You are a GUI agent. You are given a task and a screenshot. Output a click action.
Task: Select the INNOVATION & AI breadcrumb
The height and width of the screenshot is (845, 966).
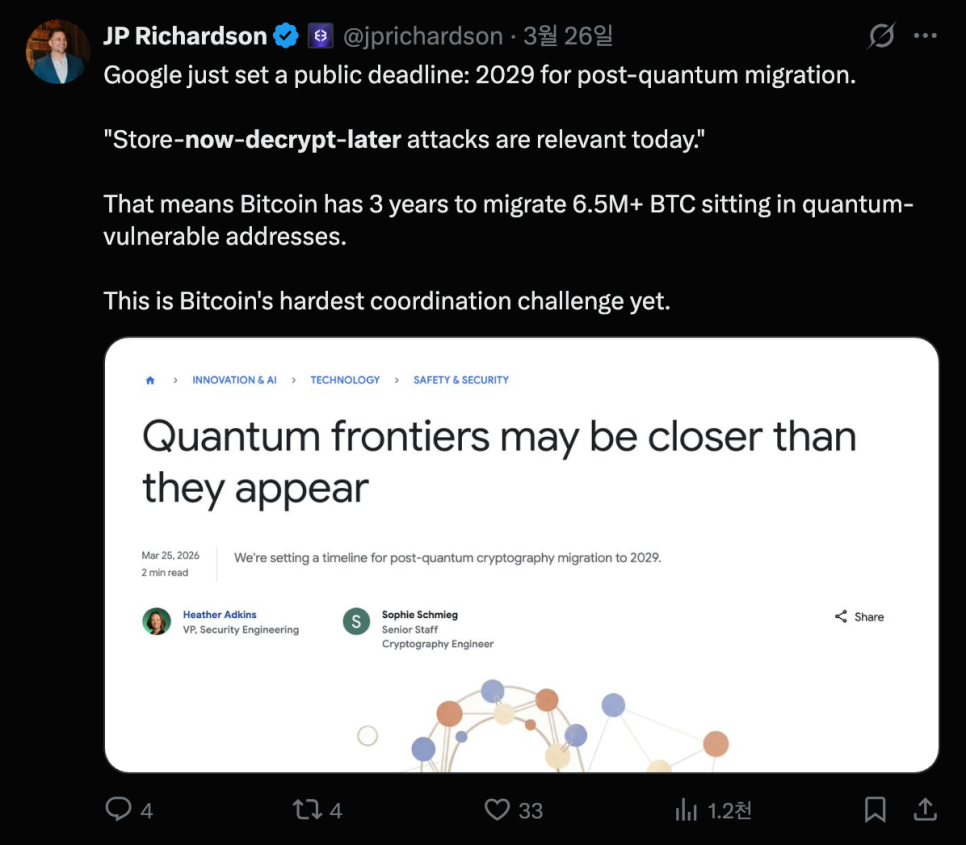234,380
